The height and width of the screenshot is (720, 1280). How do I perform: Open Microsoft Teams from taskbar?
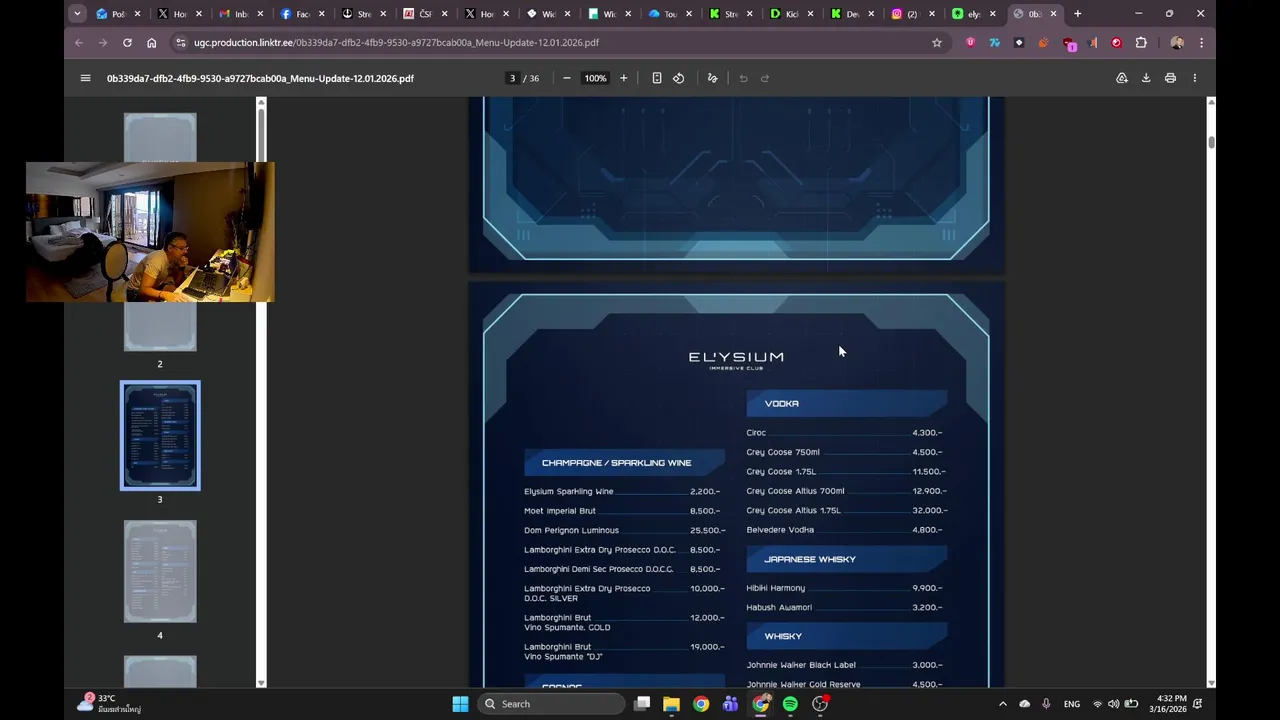(731, 704)
